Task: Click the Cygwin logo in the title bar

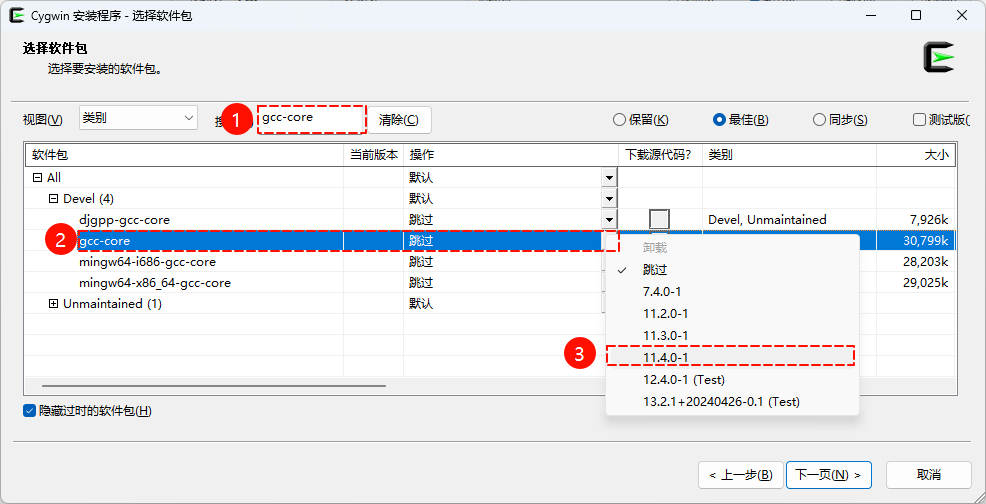Action: tap(17, 16)
